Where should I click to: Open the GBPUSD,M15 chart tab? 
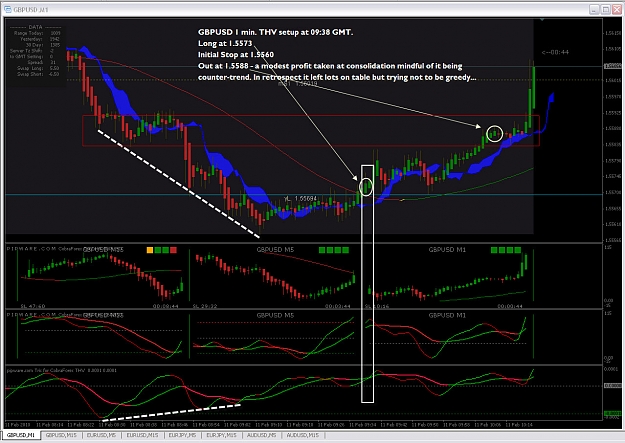coord(61,435)
